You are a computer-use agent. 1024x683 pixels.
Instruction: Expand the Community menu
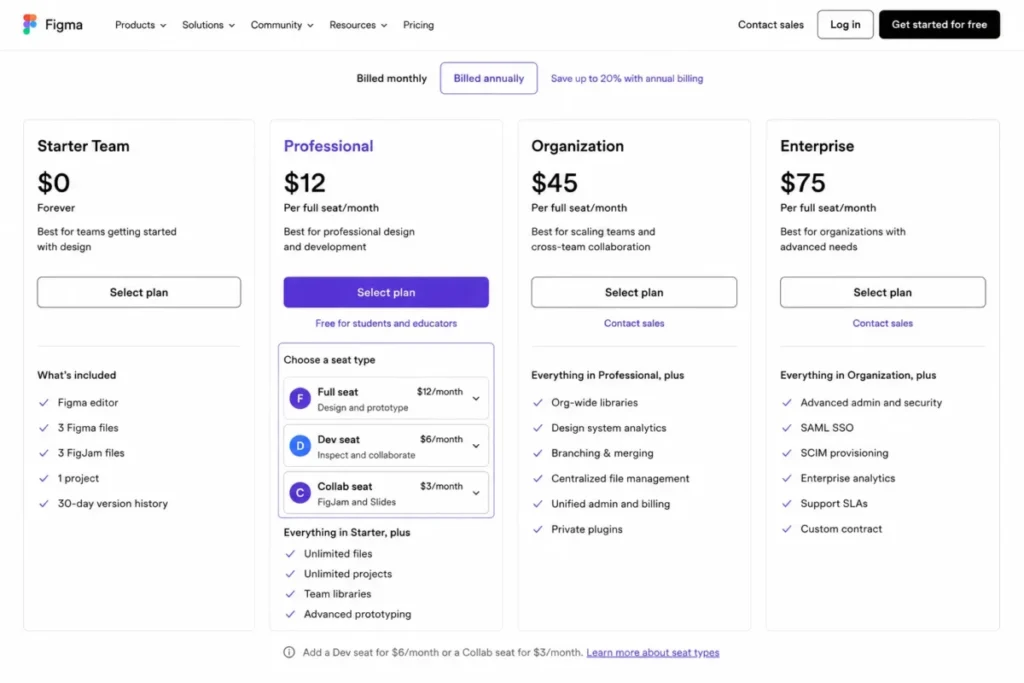(282, 25)
